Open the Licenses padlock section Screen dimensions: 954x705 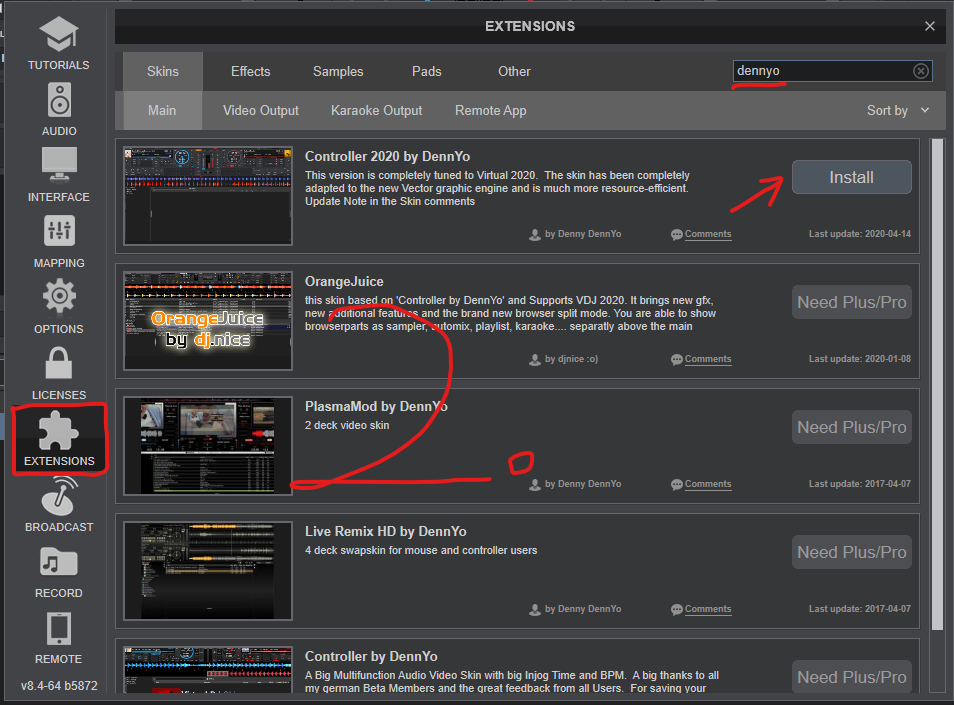tap(58, 373)
